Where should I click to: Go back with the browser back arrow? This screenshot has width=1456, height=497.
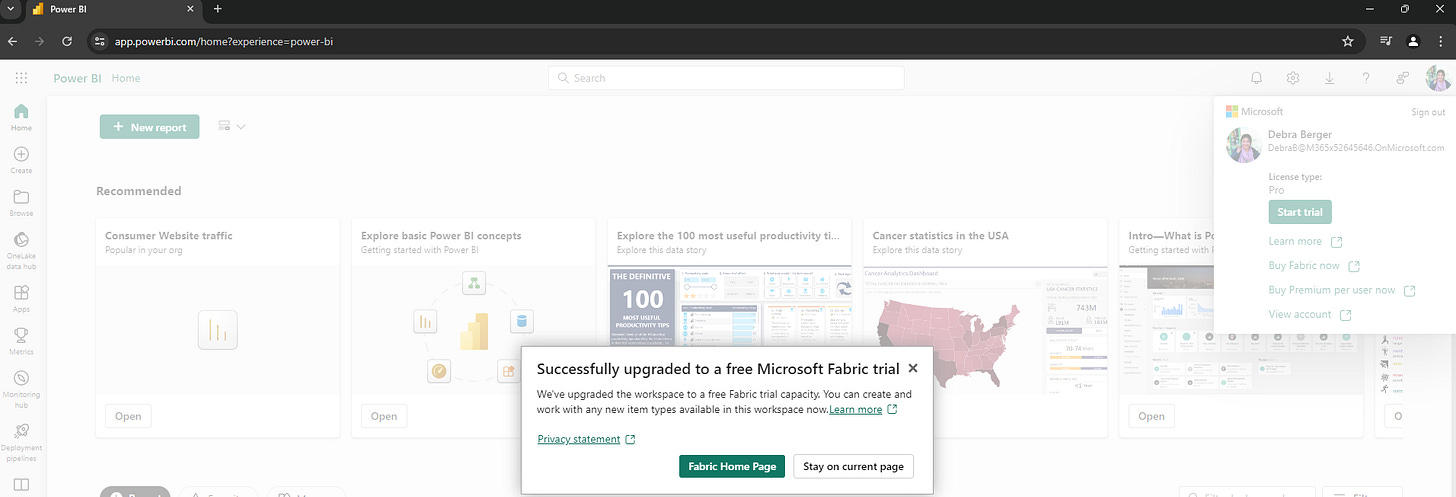point(13,41)
